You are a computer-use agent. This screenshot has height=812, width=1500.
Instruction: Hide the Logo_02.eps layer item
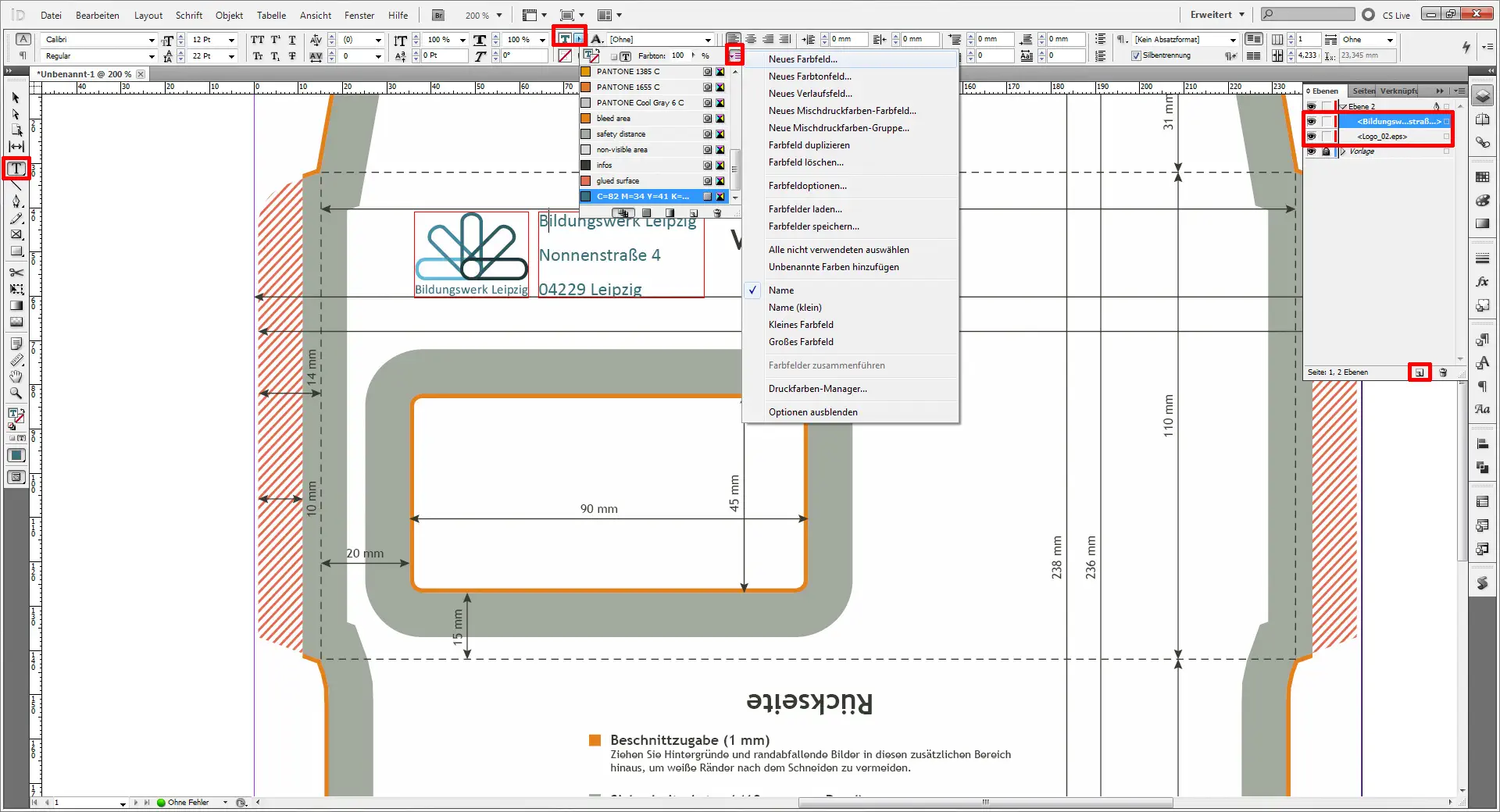click(1311, 137)
